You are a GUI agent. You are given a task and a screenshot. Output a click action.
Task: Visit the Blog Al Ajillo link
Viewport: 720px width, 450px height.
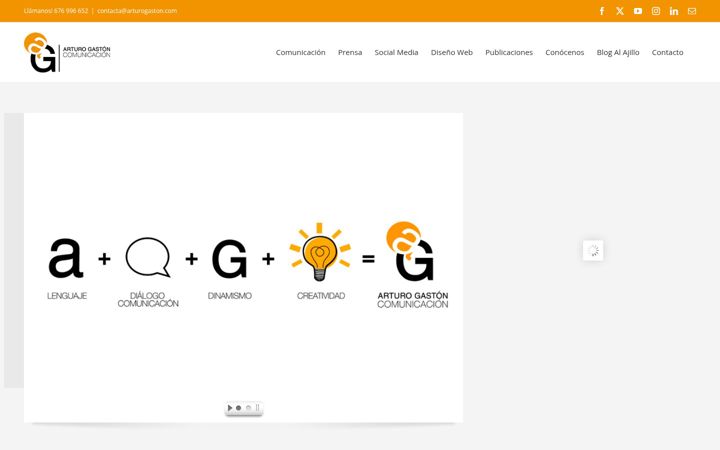point(618,52)
